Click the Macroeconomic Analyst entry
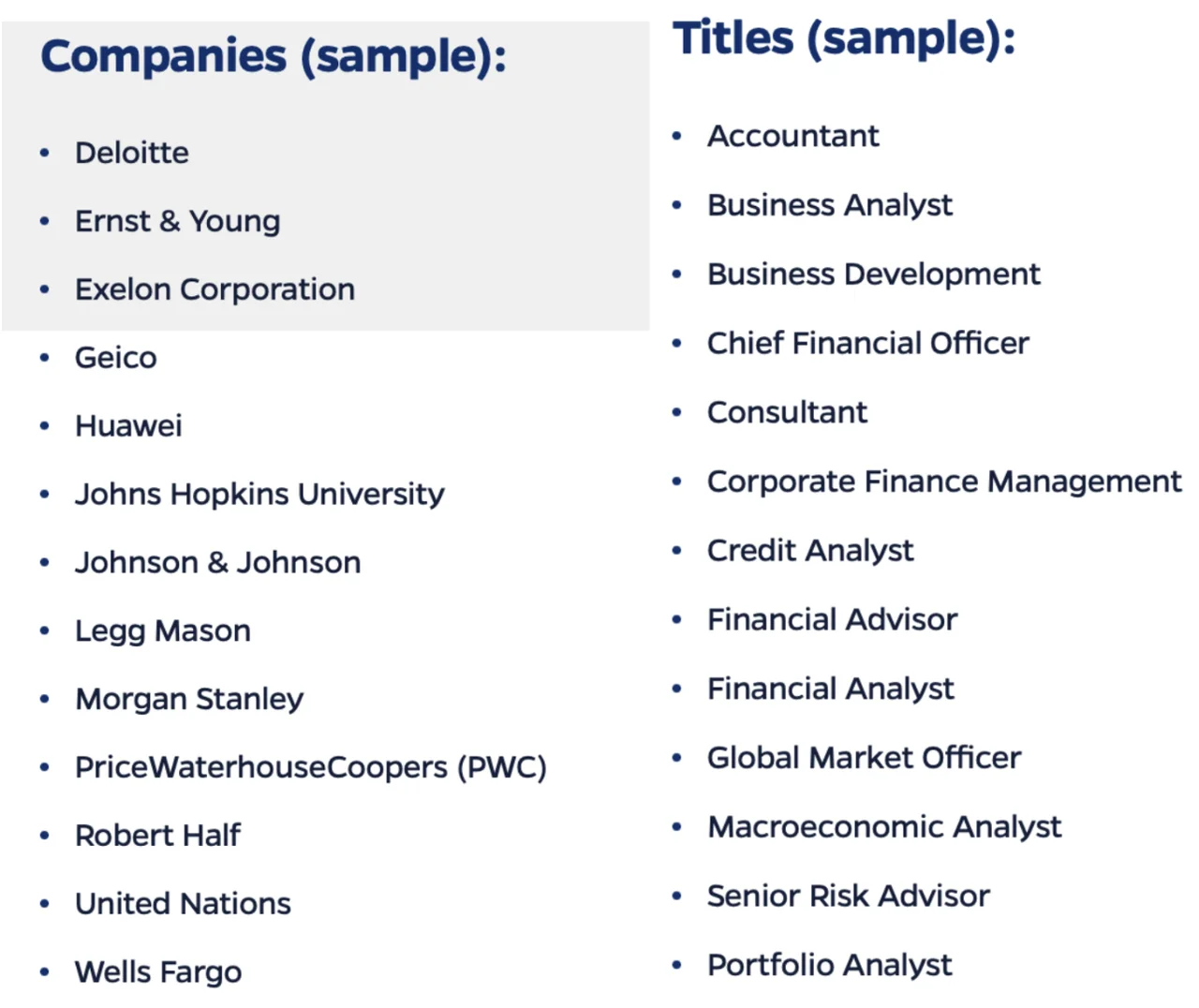This screenshot has width=1199, height=1008. (x=884, y=827)
